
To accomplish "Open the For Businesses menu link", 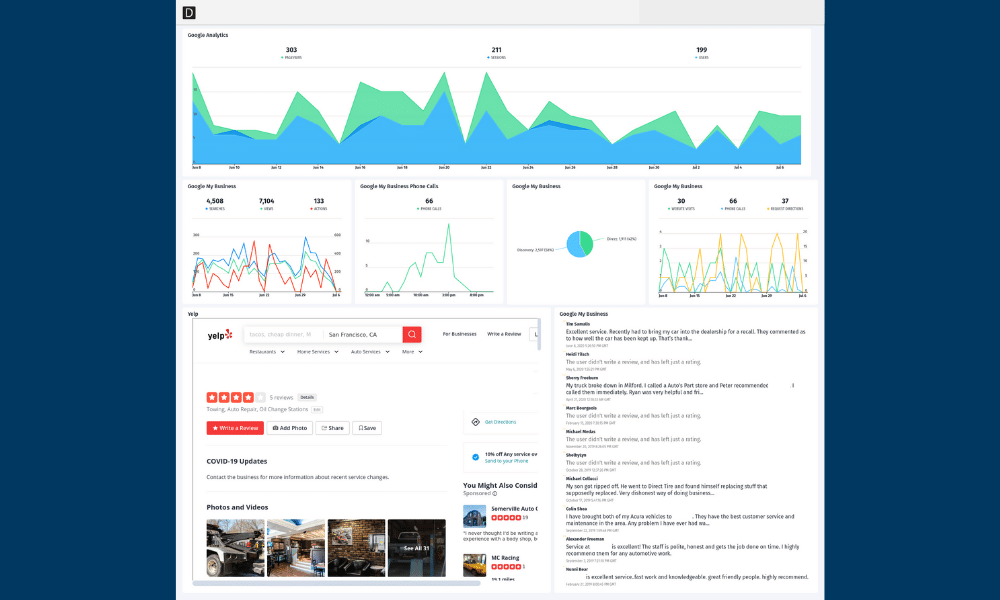I will 459,334.
